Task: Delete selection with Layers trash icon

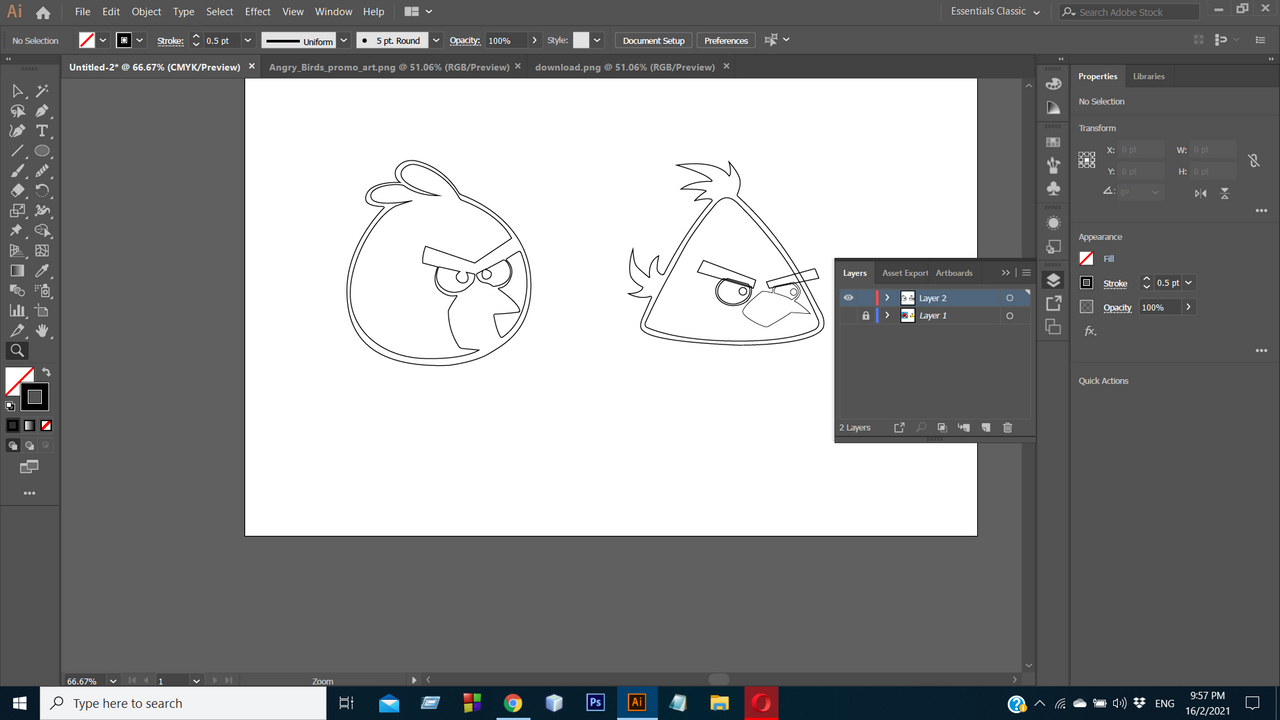Action: [1007, 428]
